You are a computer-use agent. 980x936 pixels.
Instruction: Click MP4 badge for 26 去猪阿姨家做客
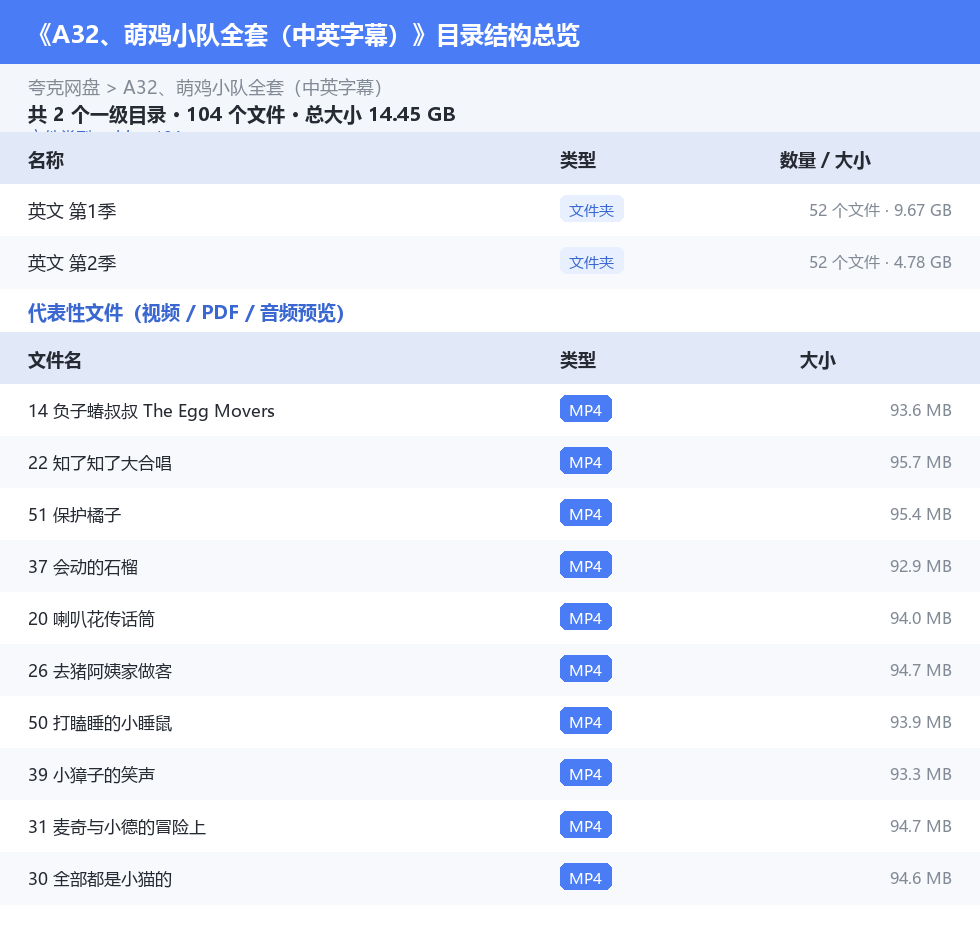(x=586, y=669)
